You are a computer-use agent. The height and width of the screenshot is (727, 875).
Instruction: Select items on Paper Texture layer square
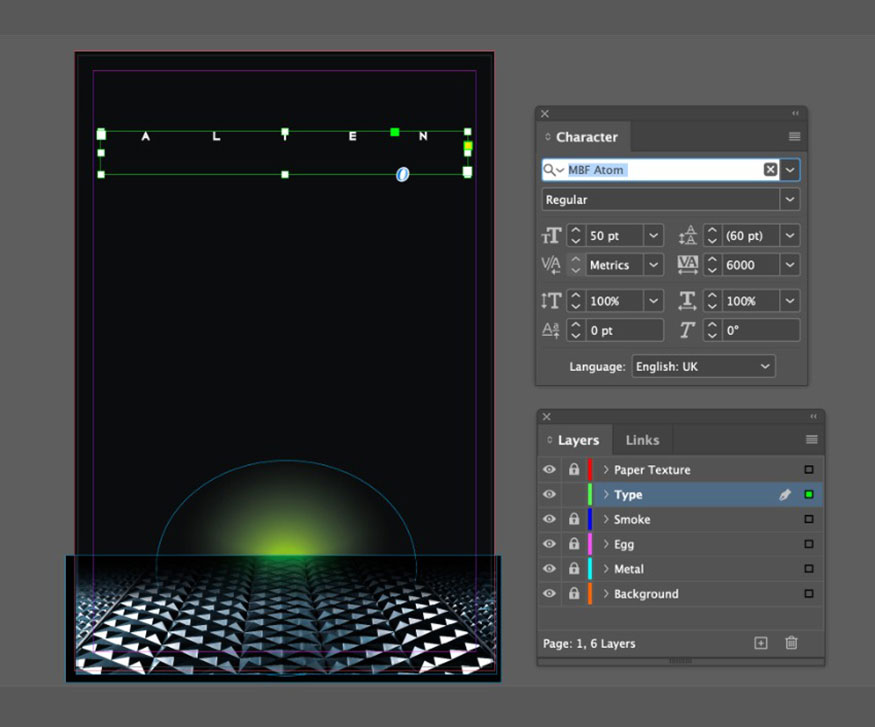tap(809, 470)
